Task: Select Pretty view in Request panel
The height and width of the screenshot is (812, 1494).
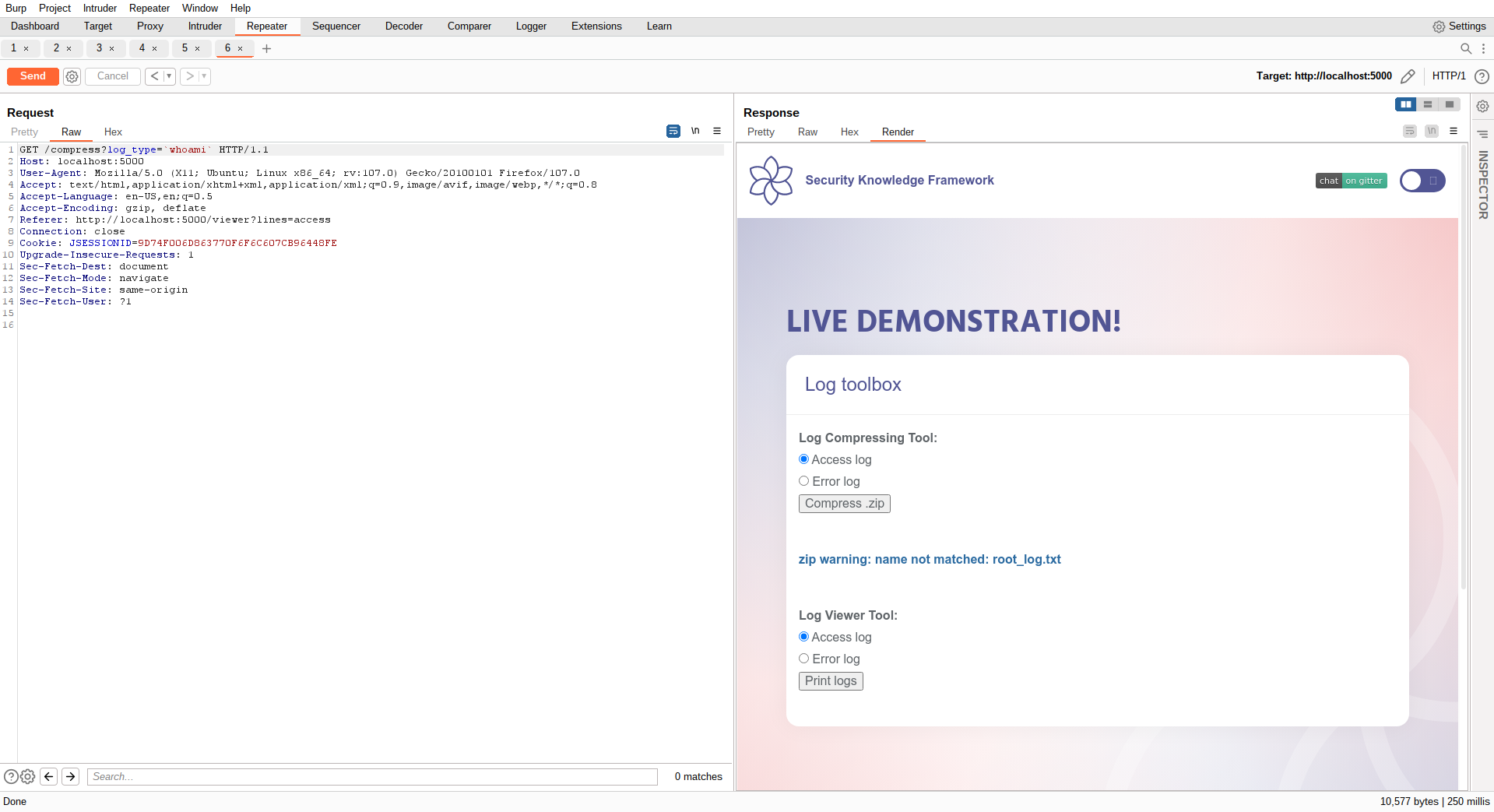Action: coord(24,132)
